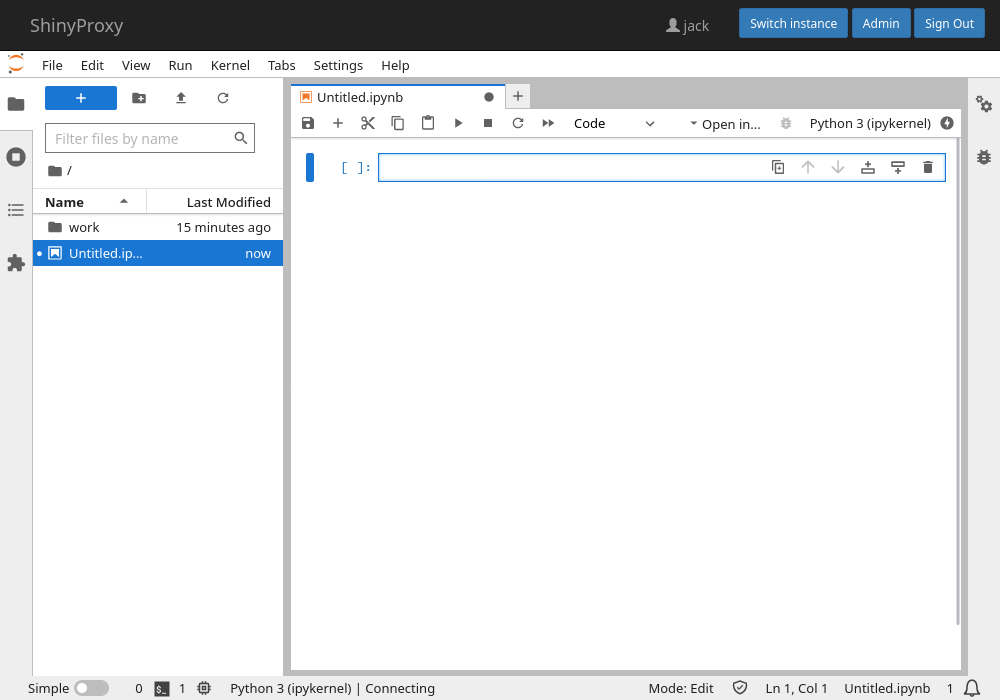Interrupt the kernel with the stop icon
The height and width of the screenshot is (700, 1000).
tap(488, 123)
